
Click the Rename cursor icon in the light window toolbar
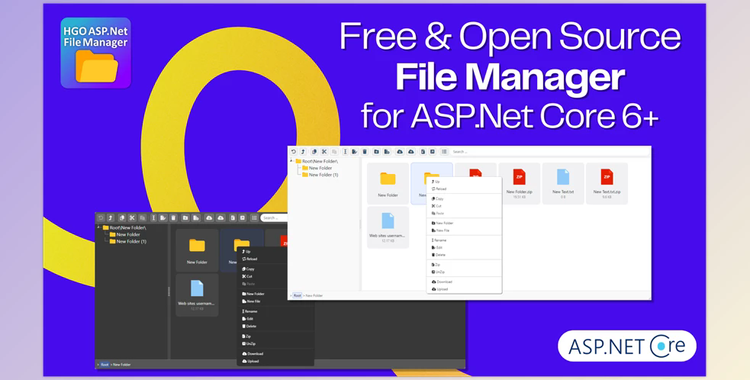(345, 152)
